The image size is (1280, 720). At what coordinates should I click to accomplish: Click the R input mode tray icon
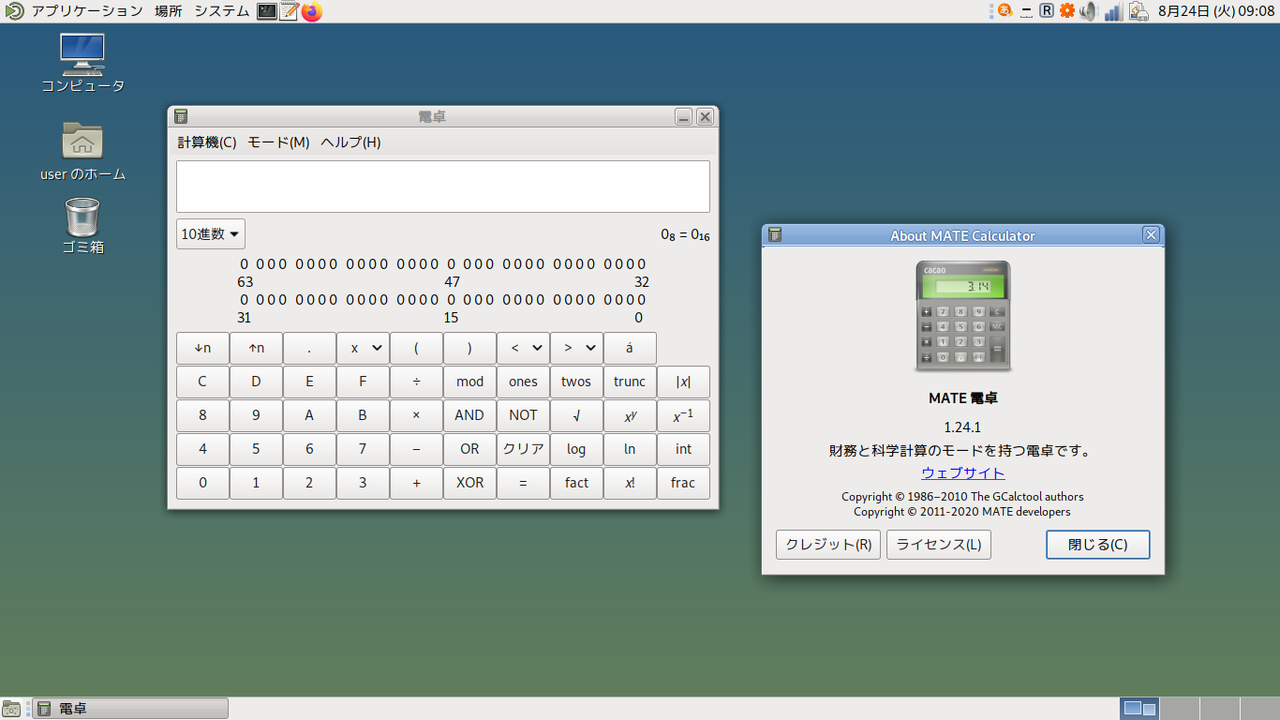pyautogui.click(x=1047, y=11)
